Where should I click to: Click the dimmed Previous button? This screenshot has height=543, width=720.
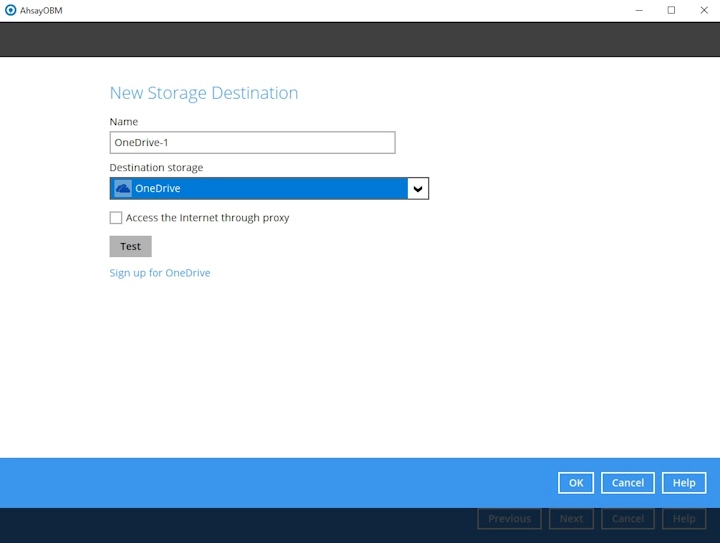pos(509,519)
